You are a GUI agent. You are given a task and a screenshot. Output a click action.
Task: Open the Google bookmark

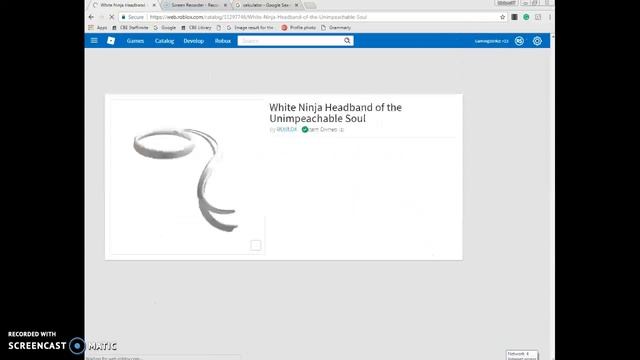(x=165, y=28)
